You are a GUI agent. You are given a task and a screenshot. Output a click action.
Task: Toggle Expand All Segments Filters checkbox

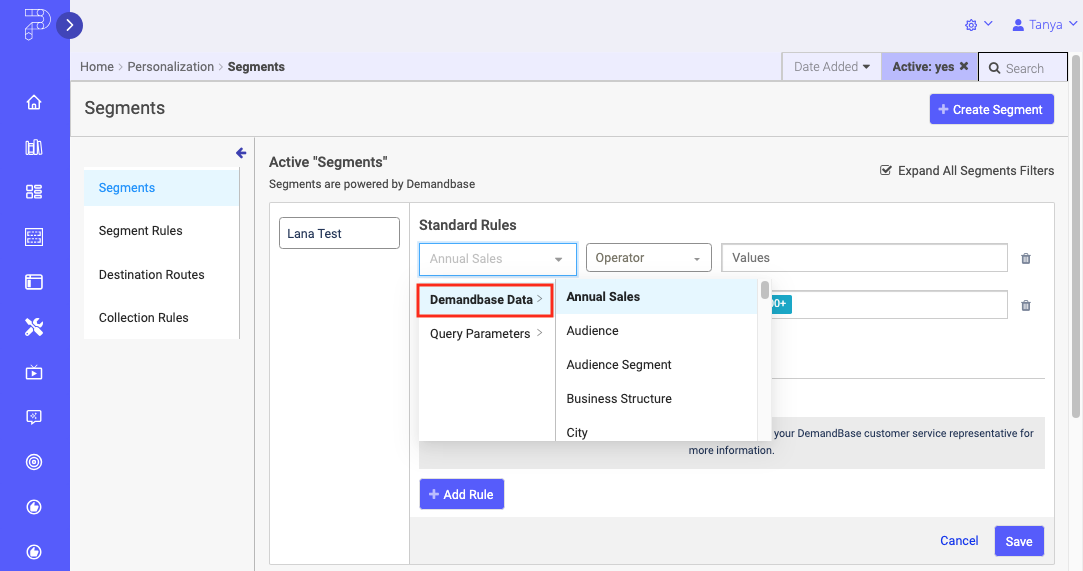[885, 171]
